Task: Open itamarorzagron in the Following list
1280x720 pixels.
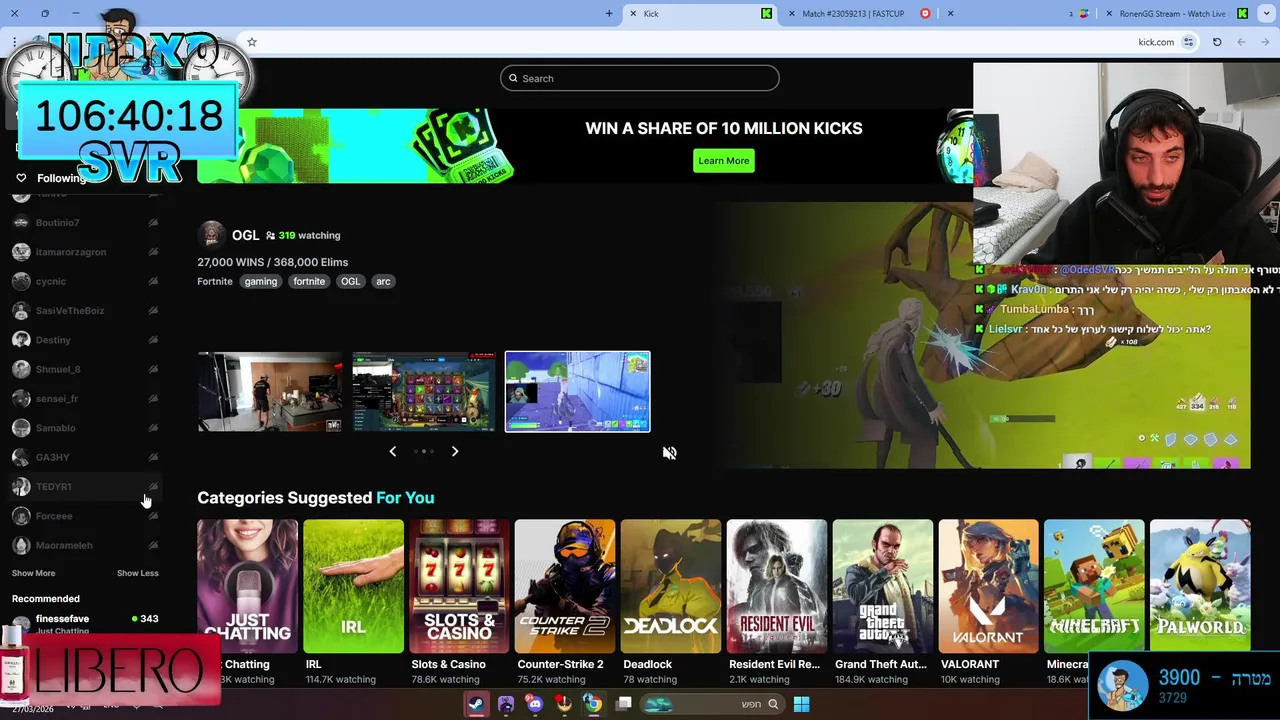Action: (x=85, y=252)
